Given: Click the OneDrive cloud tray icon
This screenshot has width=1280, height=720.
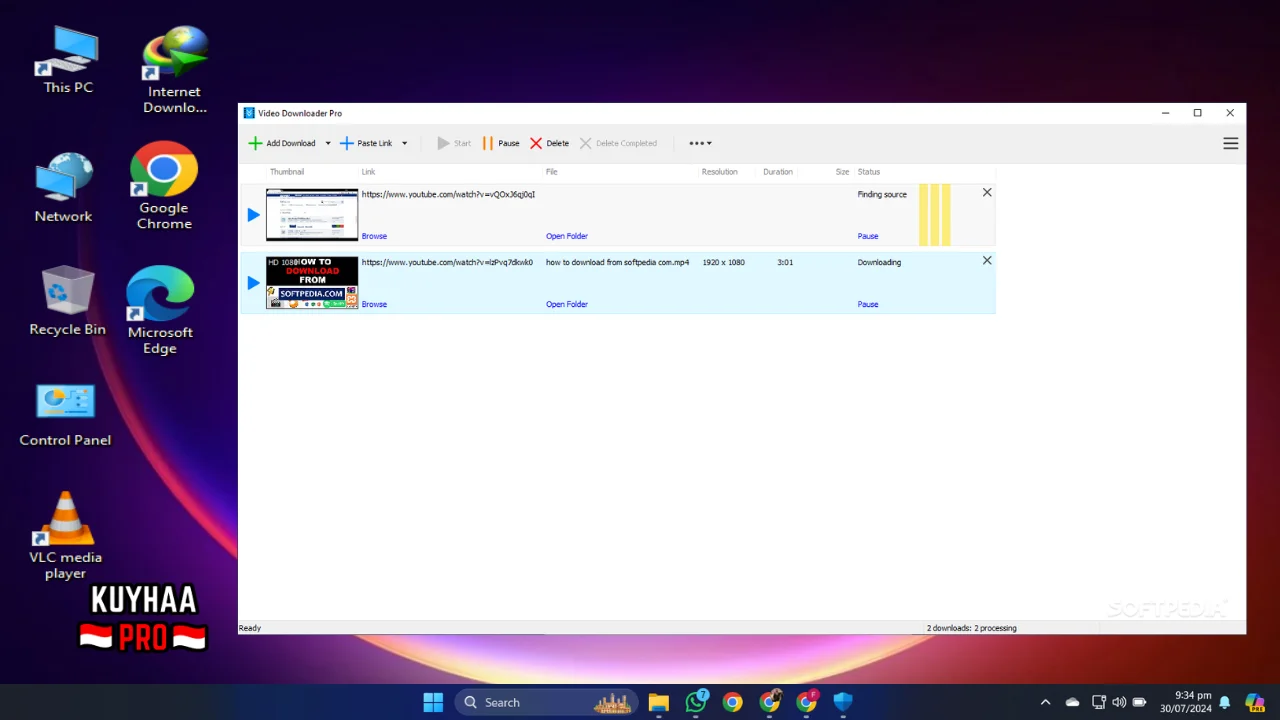Looking at the screenshot, I should pyautogui.click(x=1072, y=702).
